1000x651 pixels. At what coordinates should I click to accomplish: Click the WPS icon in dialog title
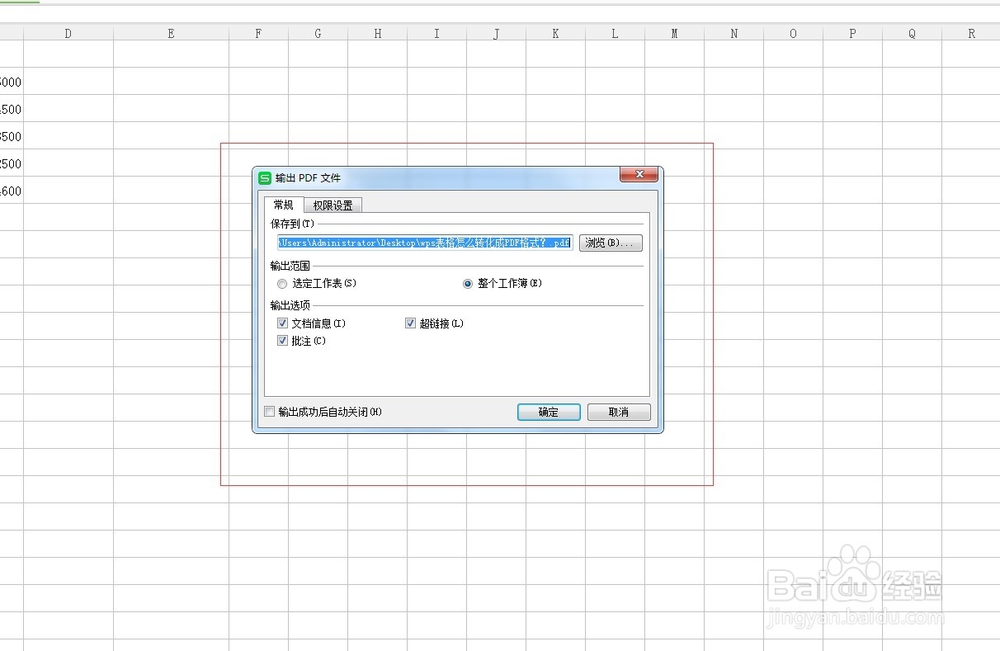(x=265, y=178)
